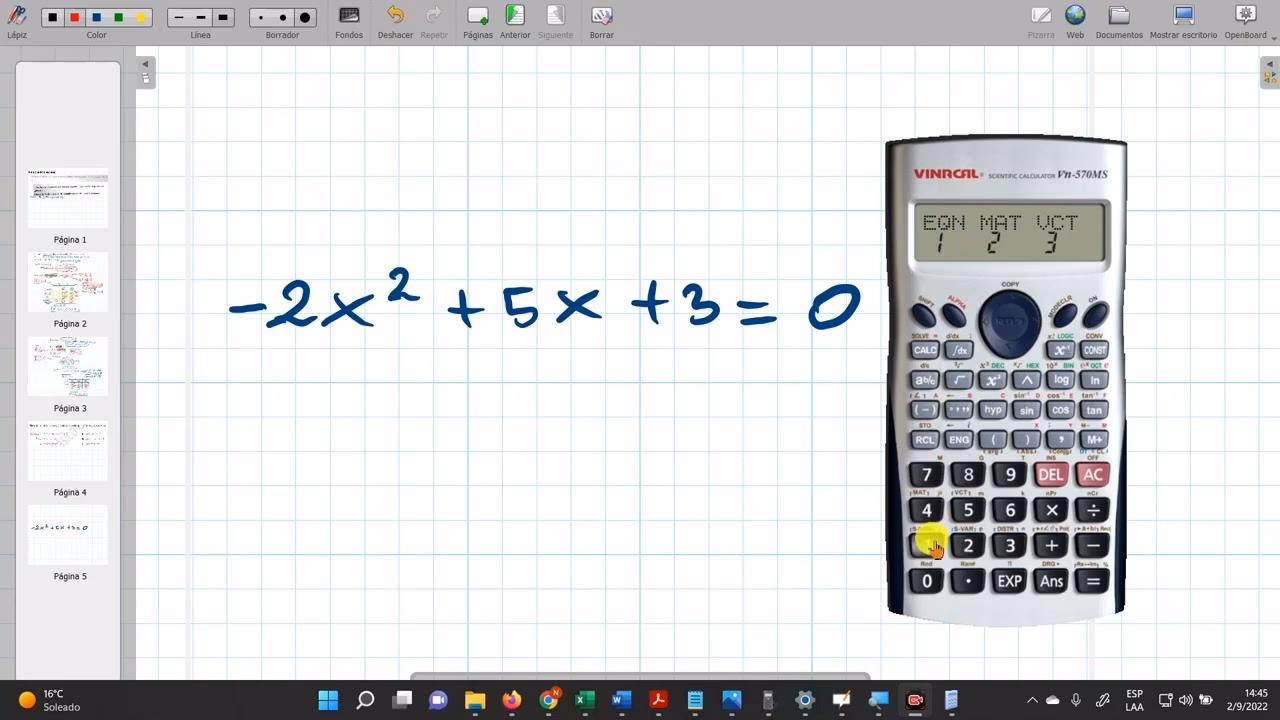The width and height of the screenshot is (1280, 720).
Task: Open Fondos to change page background
Action: tap(348, 17)
